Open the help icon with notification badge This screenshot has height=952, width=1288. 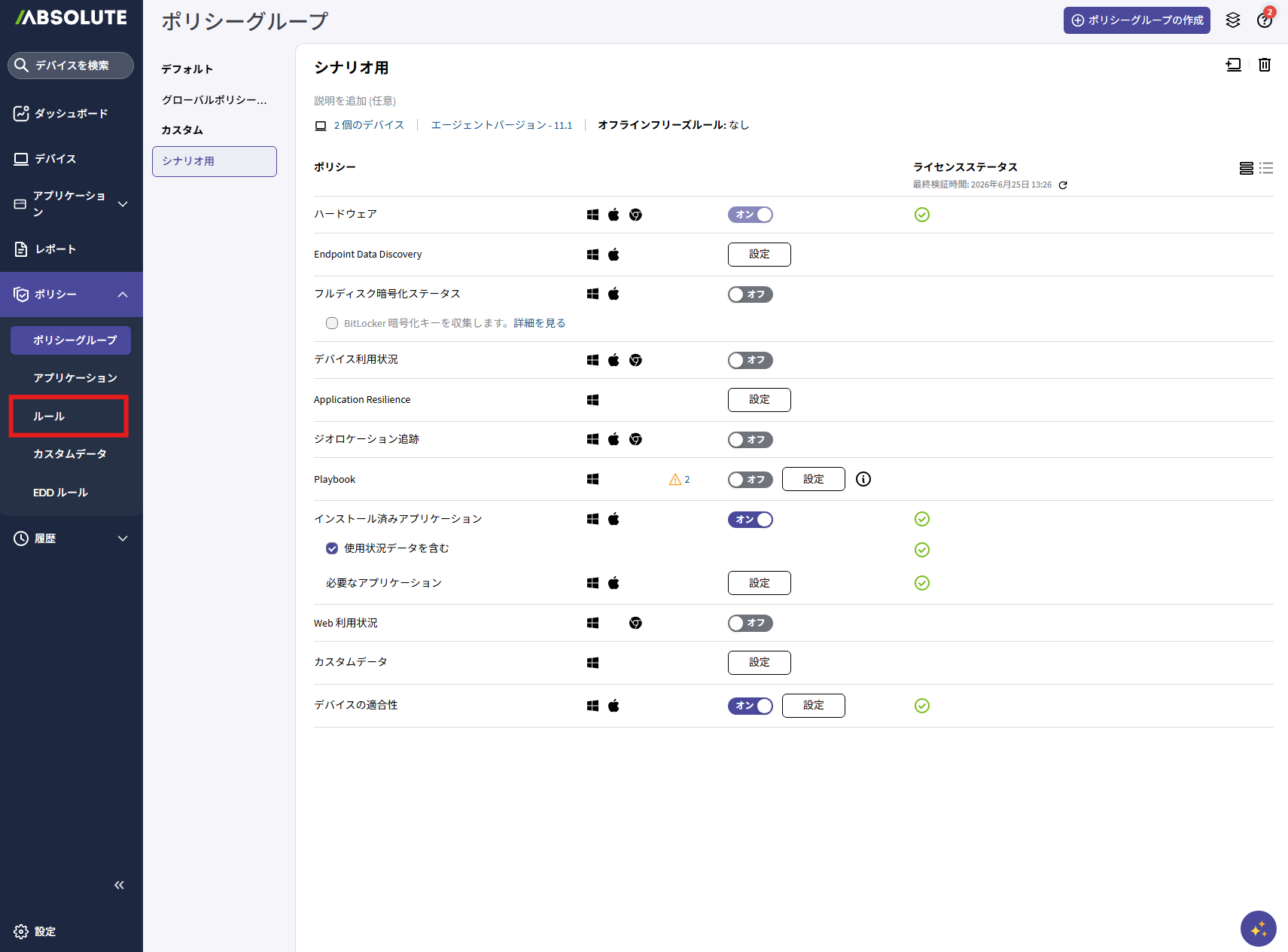(x=1265, y=20)
